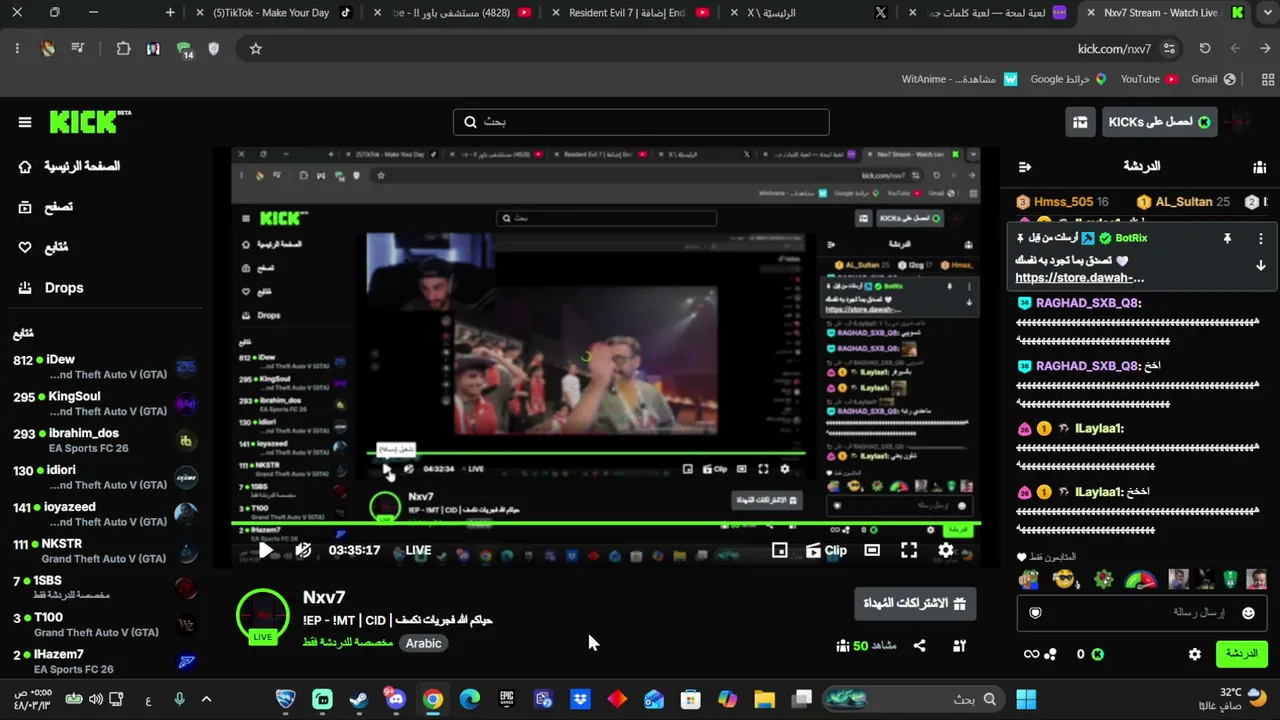Click RAGHAD_SXB_Q8 username in first chat message
This screenshot has height=720, width=1280.
(1088, 303)
